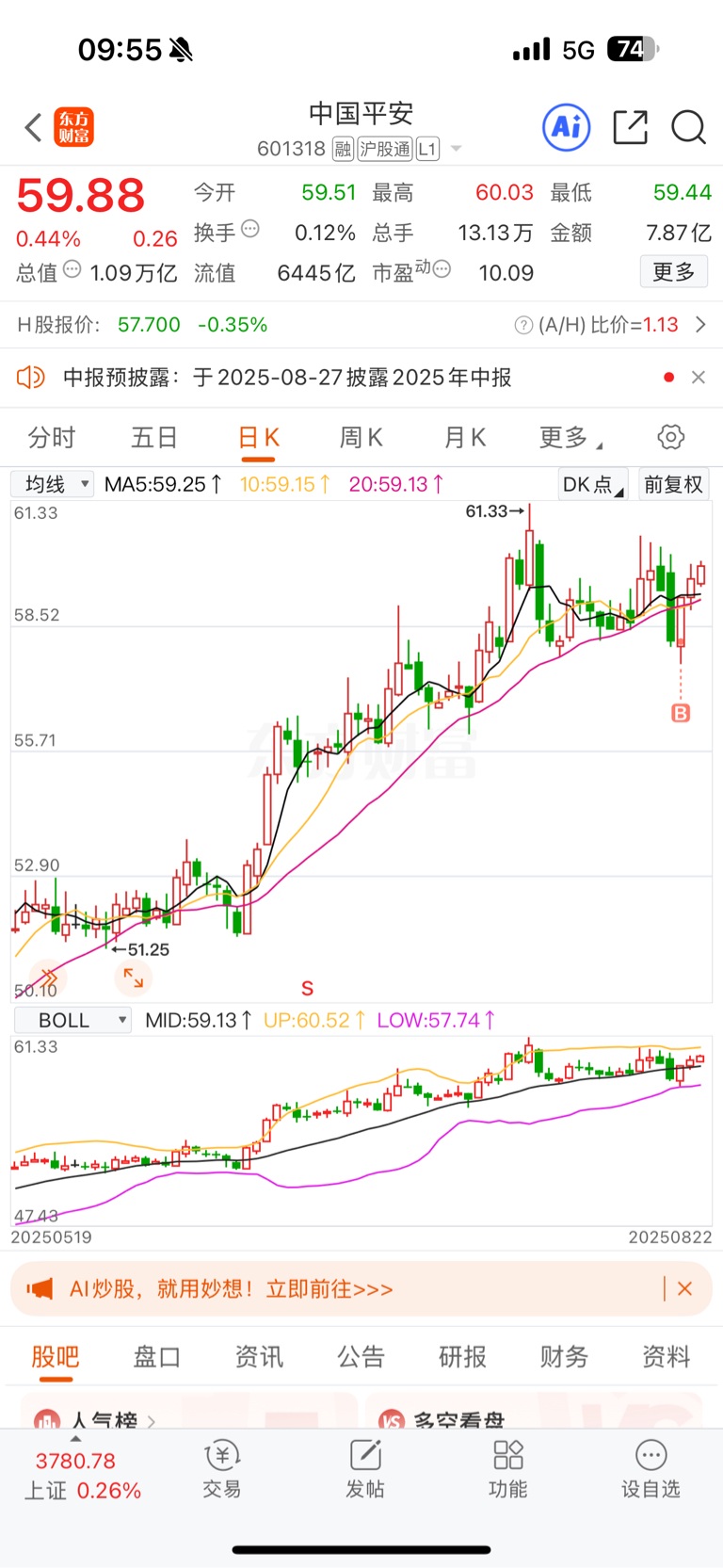Tap the L1 quote level badge
The width and height of the screenshot is (723, 1568).
click(427, 149)
